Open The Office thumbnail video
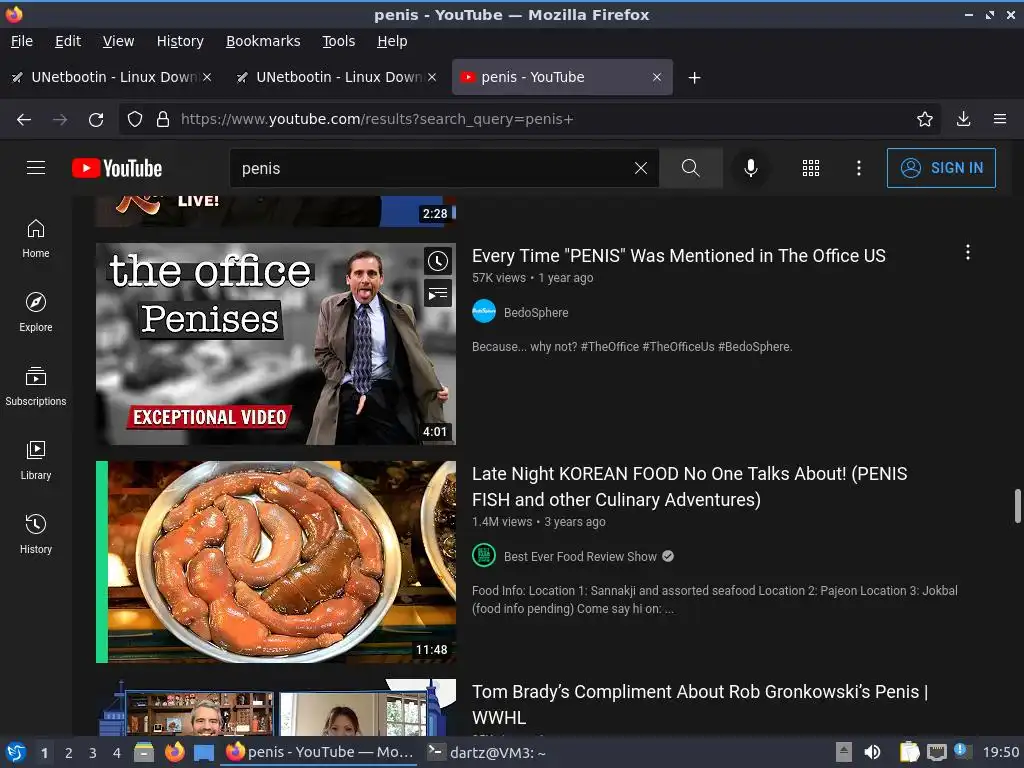The width and height of the screenshot is (1024, 768). click(276, 344)
